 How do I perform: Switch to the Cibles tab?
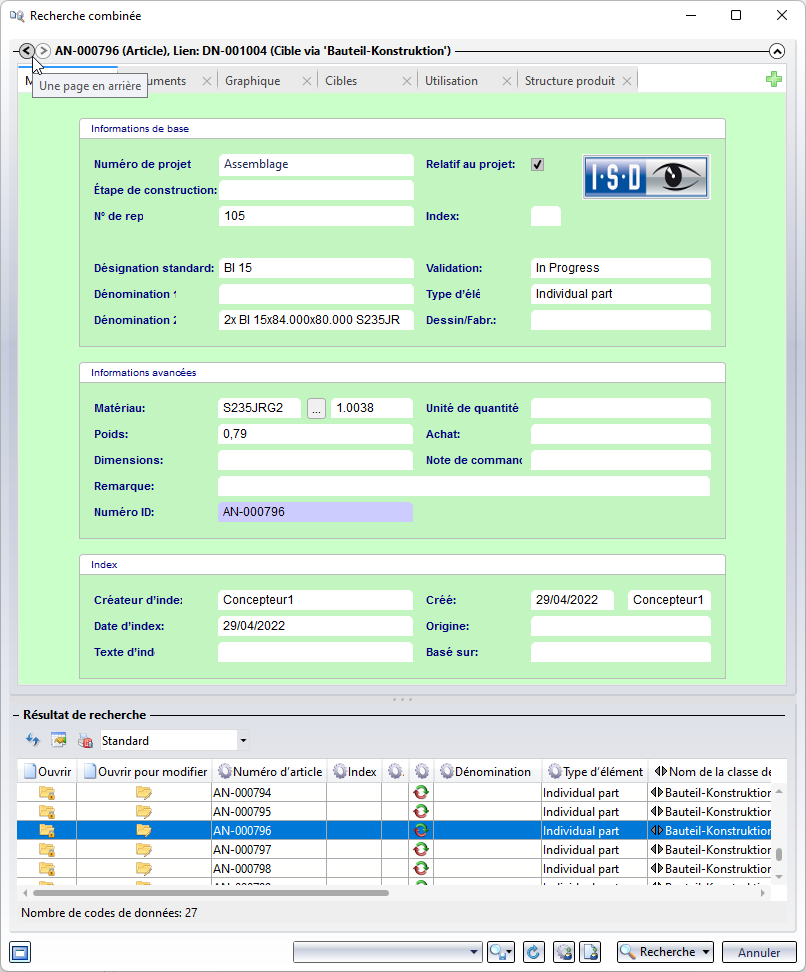341,81
